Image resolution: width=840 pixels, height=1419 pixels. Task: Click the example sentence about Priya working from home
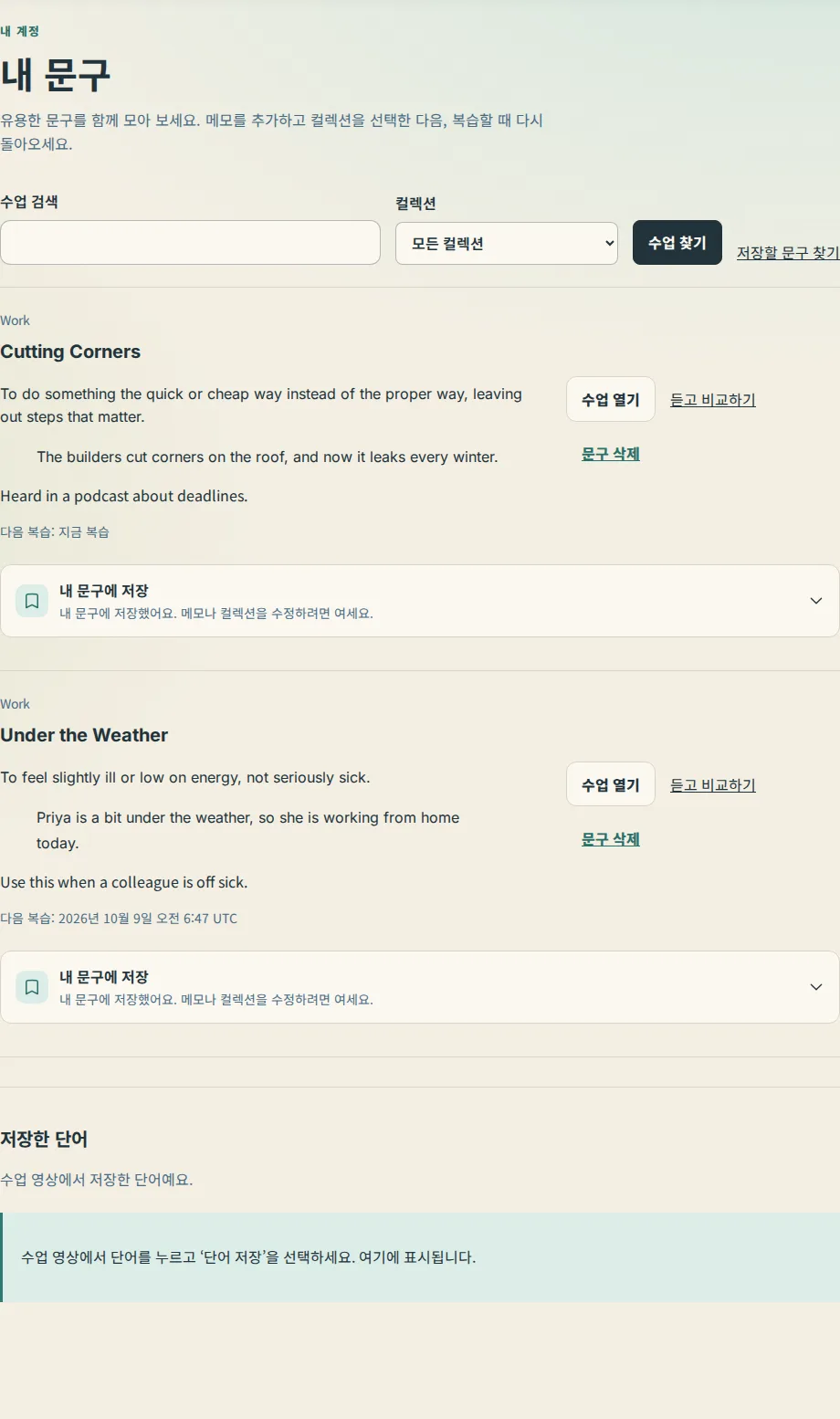pyautogui.click(x=248, y=830)
